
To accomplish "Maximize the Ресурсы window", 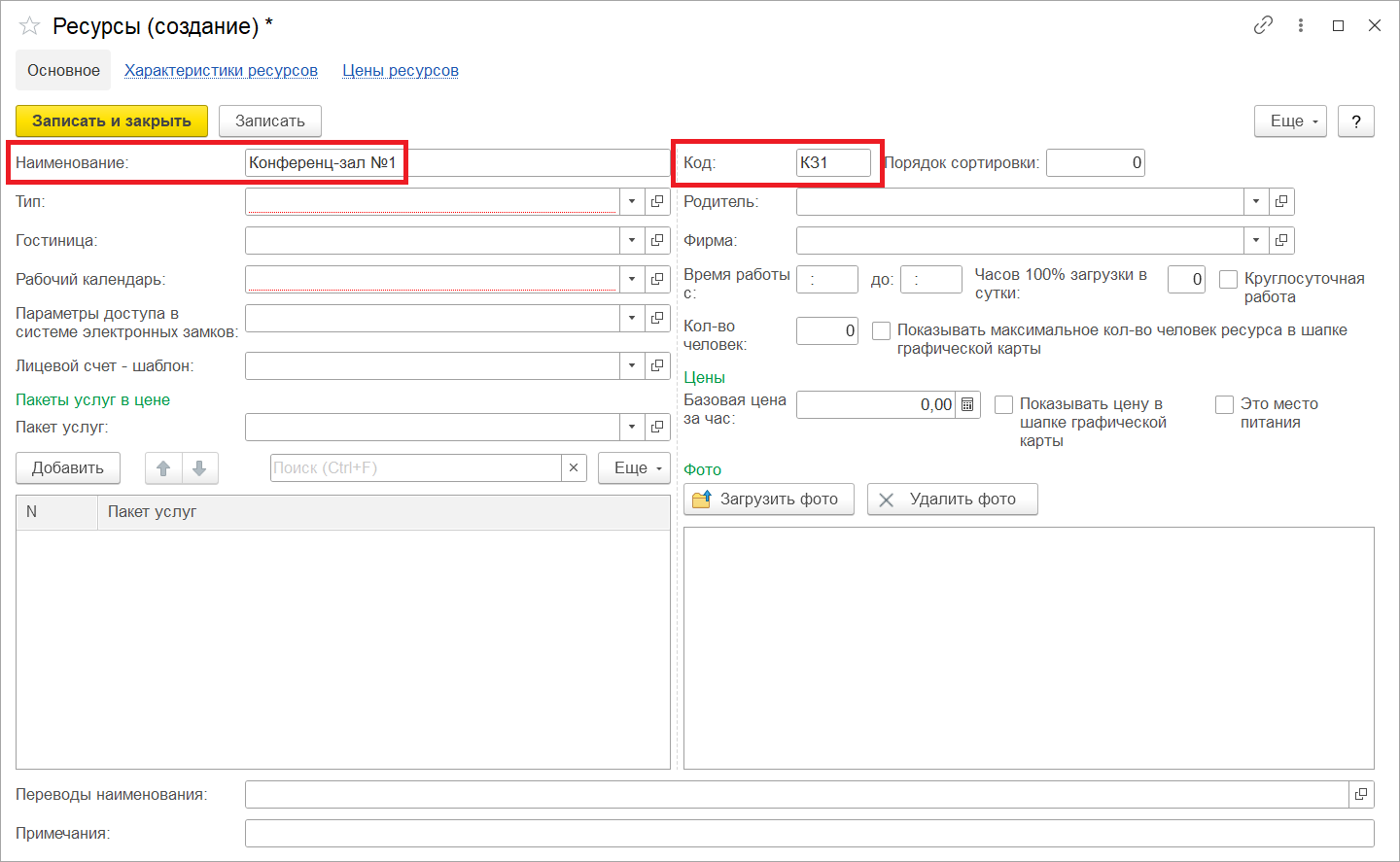I will pos(1338,25).
